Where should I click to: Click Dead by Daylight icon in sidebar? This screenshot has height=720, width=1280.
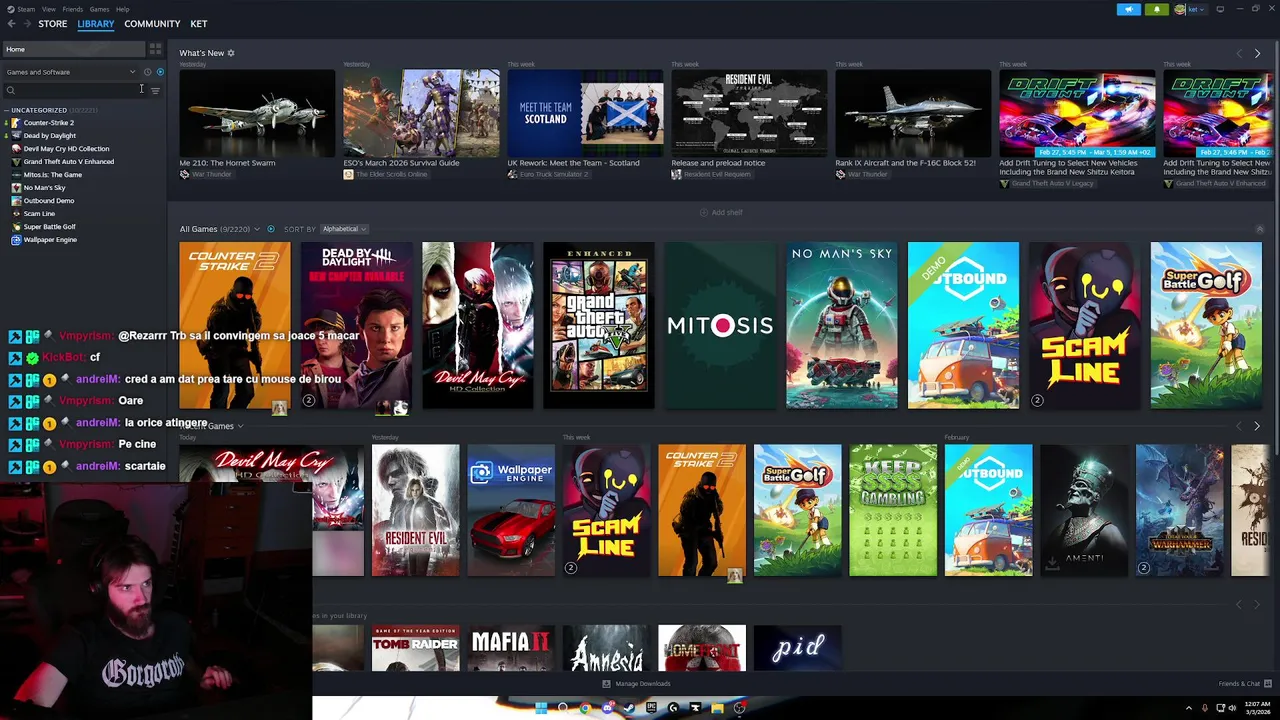pyautogui.click(x=16, y=136)
